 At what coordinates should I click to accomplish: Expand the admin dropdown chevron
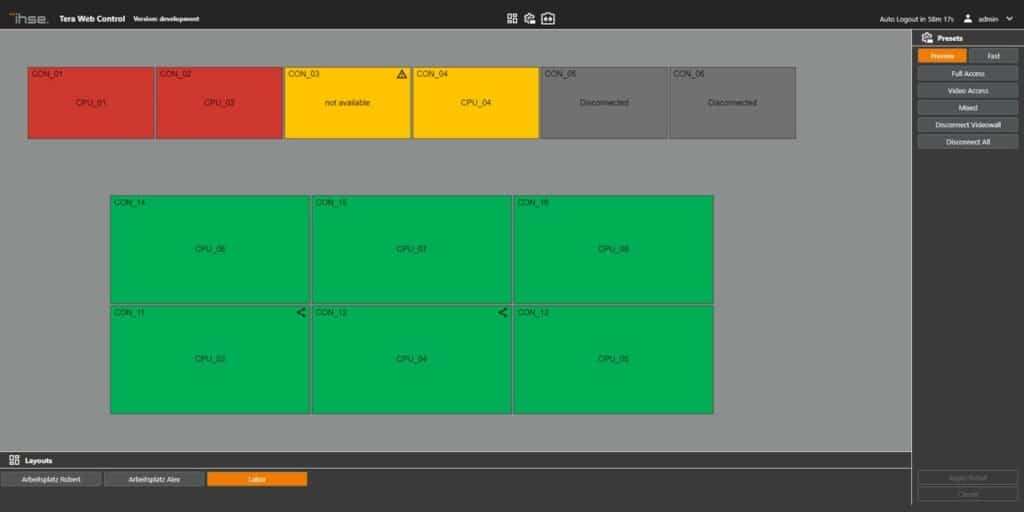pos(1009,19)
